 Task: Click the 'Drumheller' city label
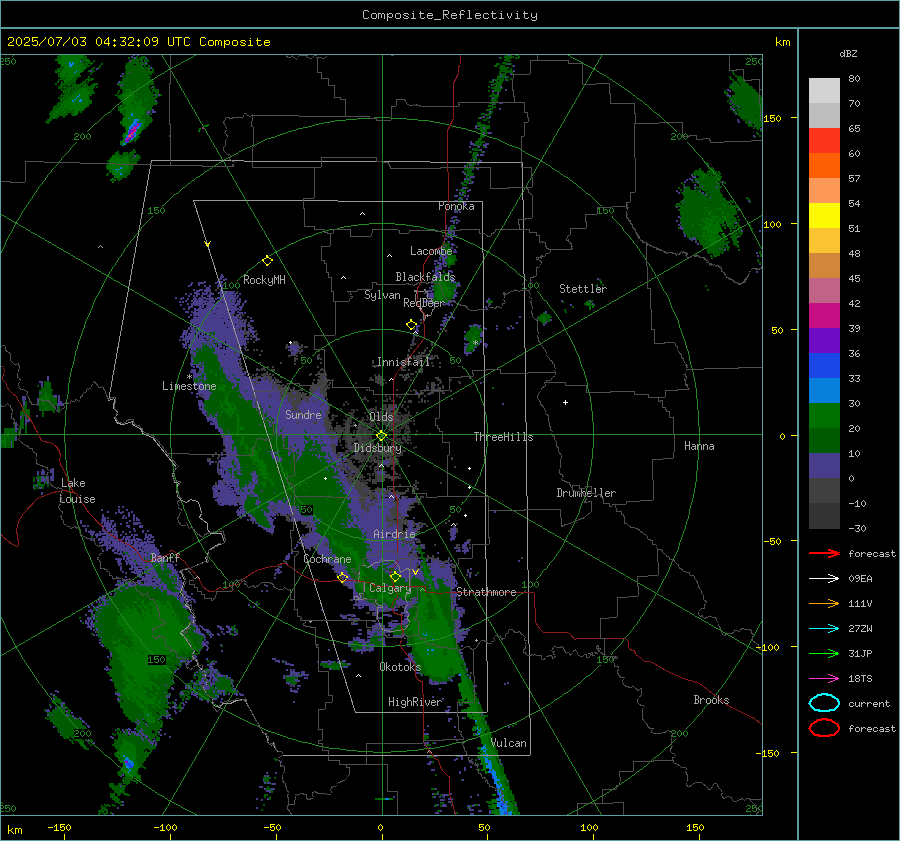coord(586,493)
